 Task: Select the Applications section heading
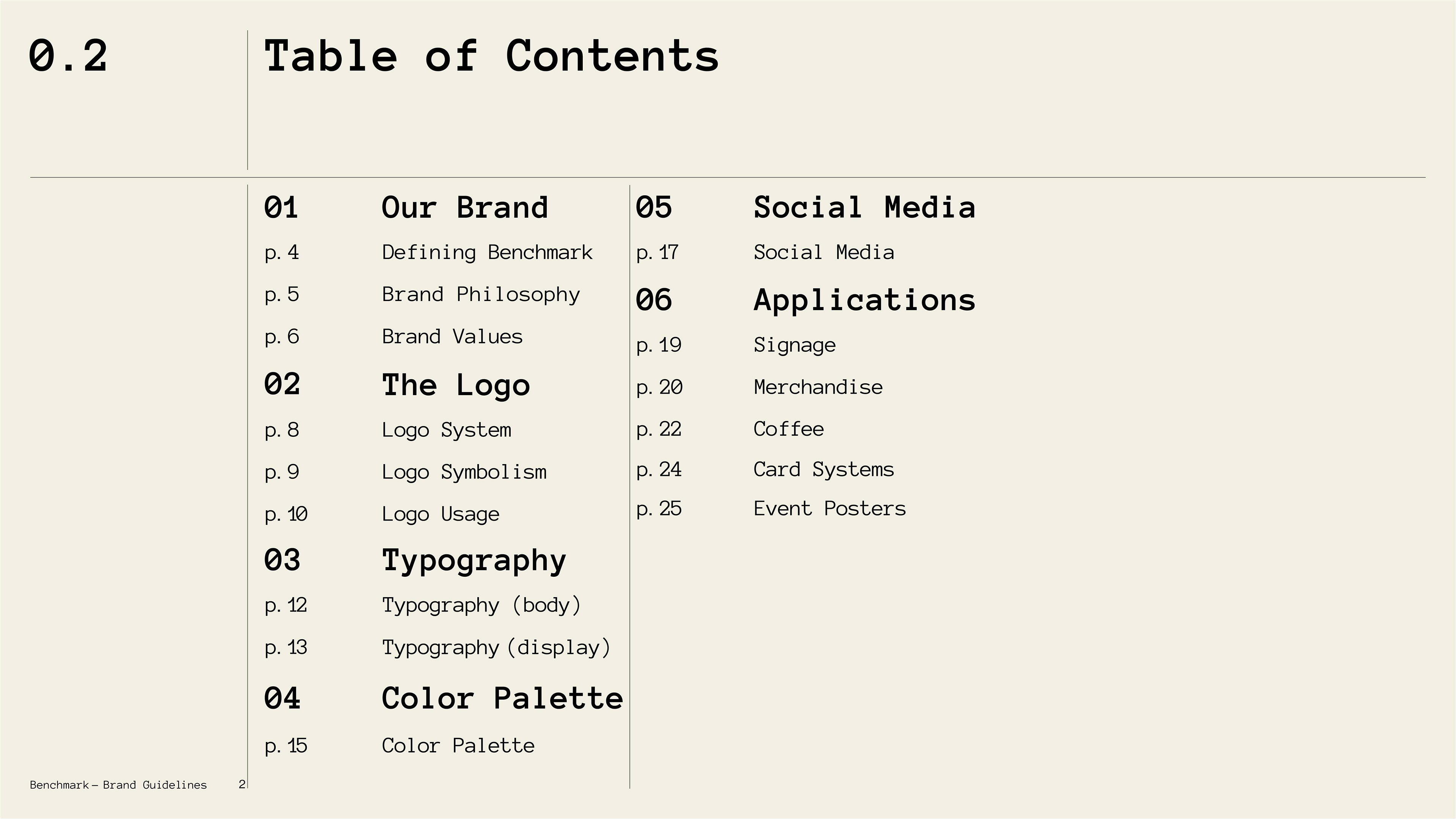tap(865, 300)
